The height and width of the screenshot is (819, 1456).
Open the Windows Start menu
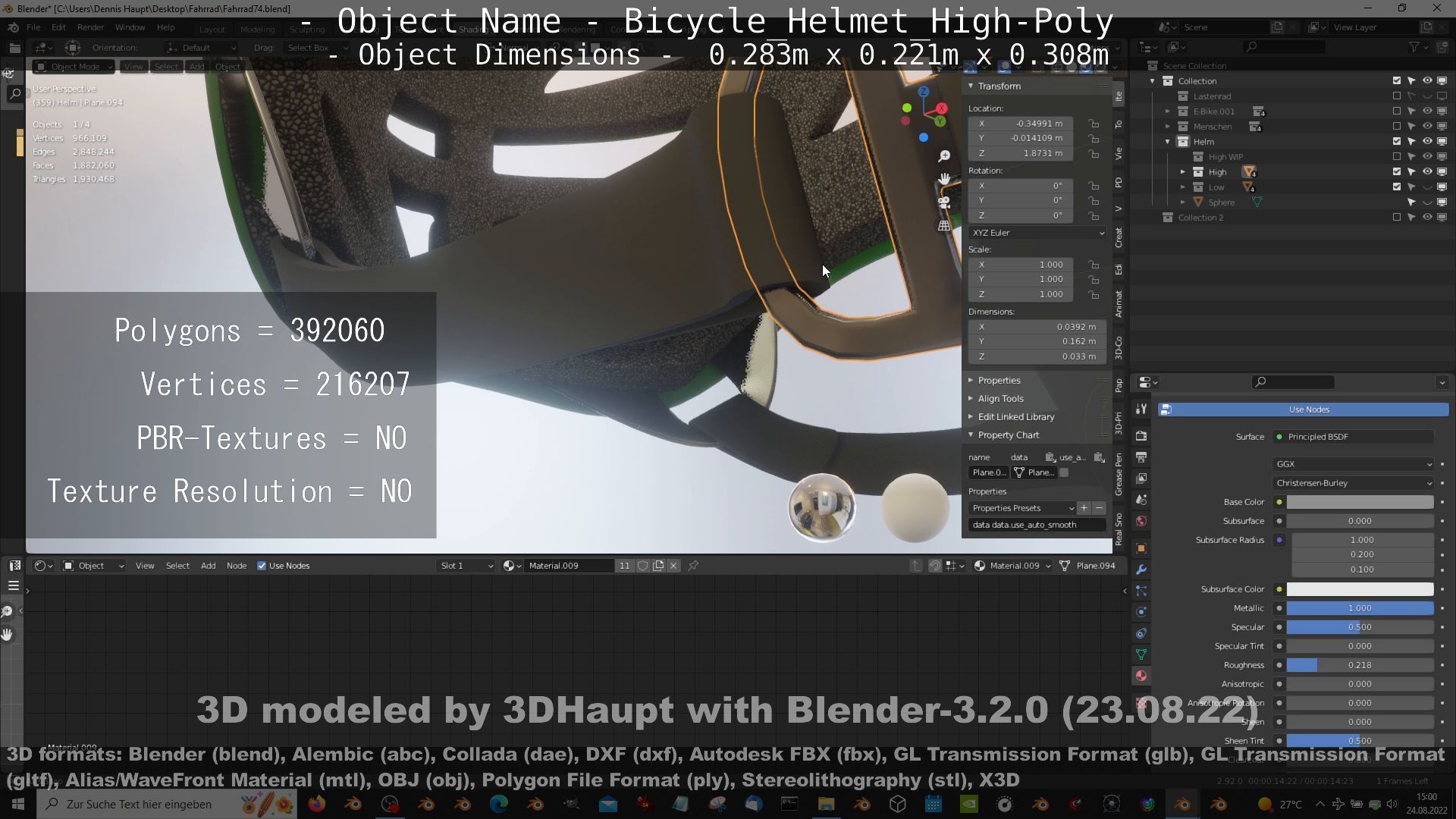pos(18,804)
